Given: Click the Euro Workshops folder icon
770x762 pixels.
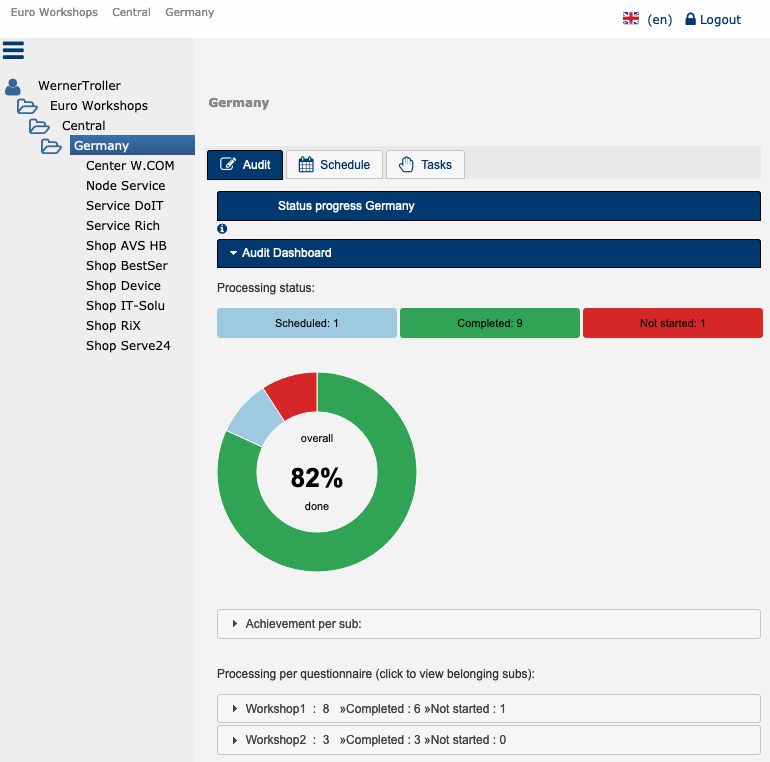Looking at the screenshot, I should point(27,106).
